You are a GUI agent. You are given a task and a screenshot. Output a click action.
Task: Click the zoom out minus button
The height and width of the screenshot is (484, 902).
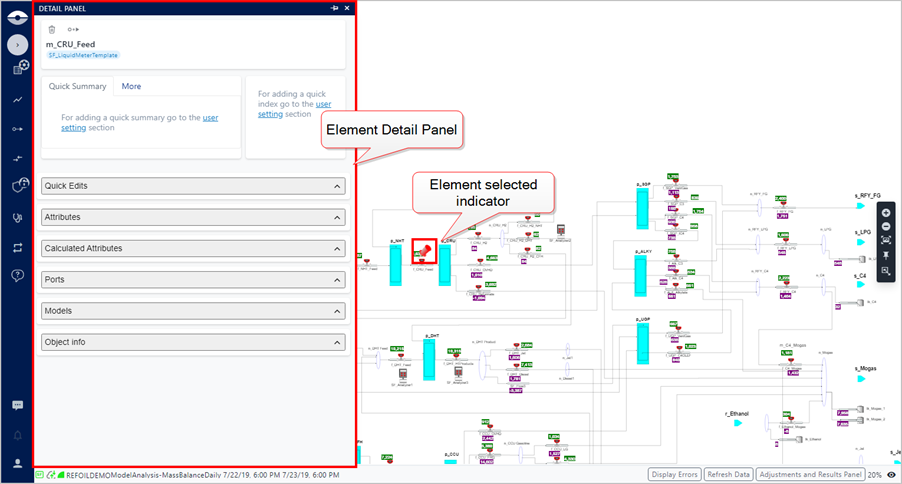[x=886, y=227]
